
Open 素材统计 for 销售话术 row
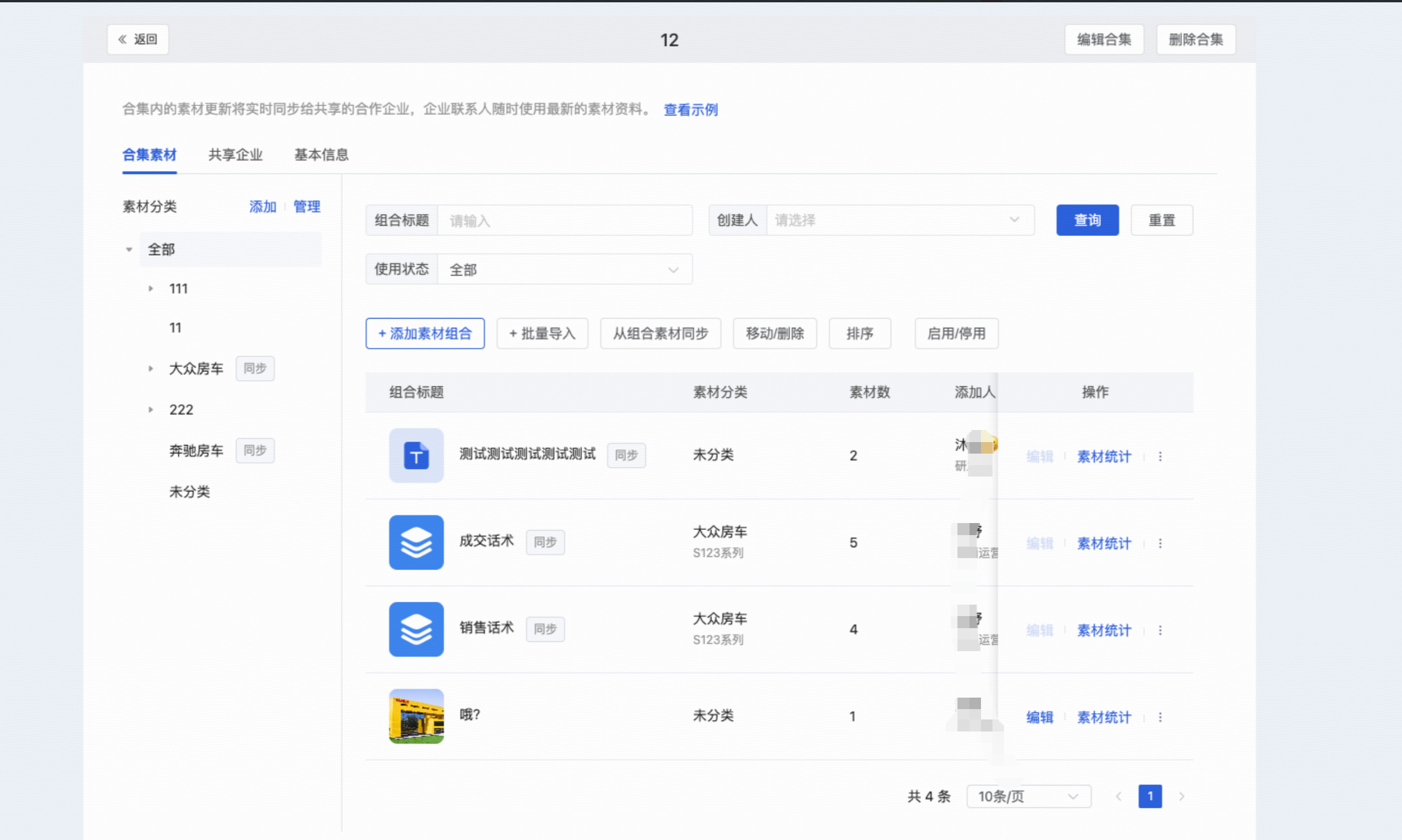(1104, 630)
